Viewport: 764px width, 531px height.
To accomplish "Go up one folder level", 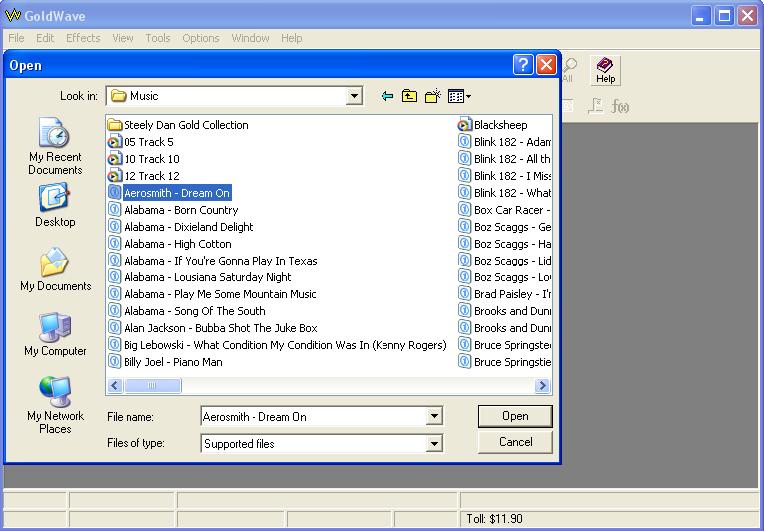I will [410, 96].
